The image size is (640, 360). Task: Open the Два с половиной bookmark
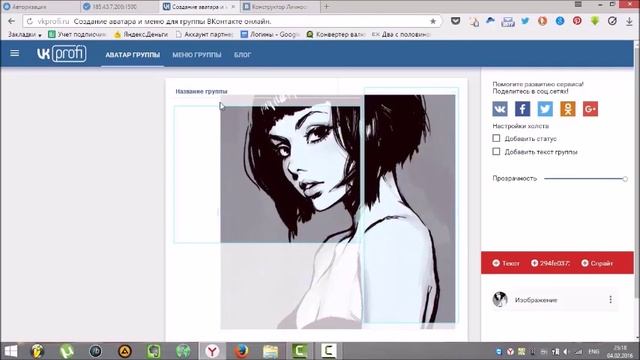coord(401,35)
